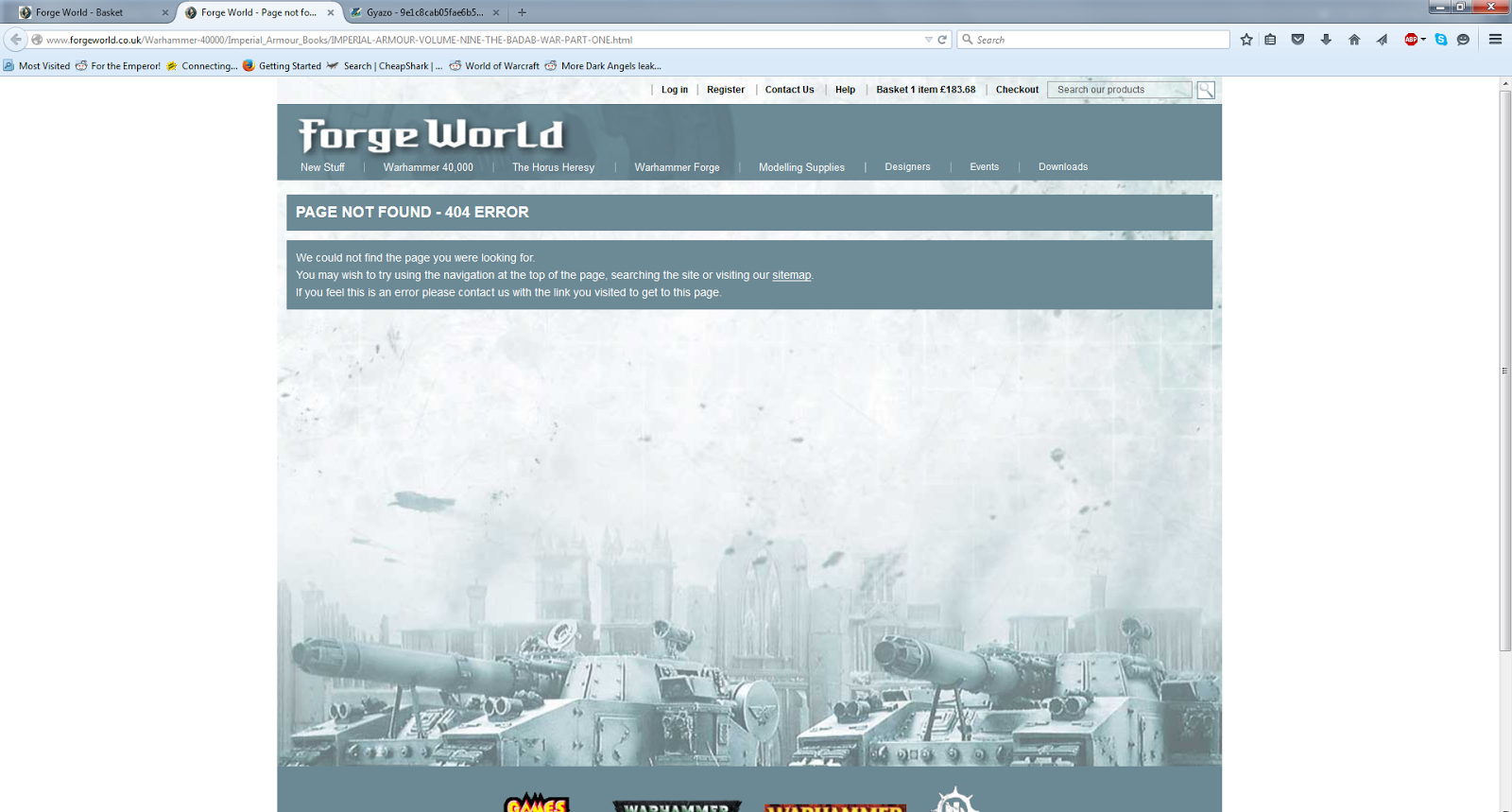Screen dimensions: 1512x812
Task: Click the paper plane send icon
Action: point(1382,40)
